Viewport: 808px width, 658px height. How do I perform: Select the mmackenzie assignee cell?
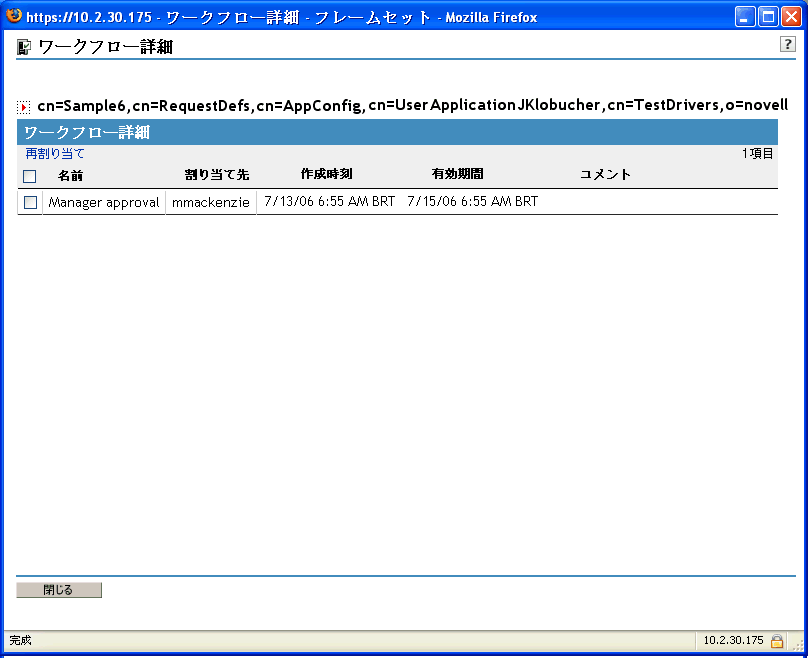211,202
